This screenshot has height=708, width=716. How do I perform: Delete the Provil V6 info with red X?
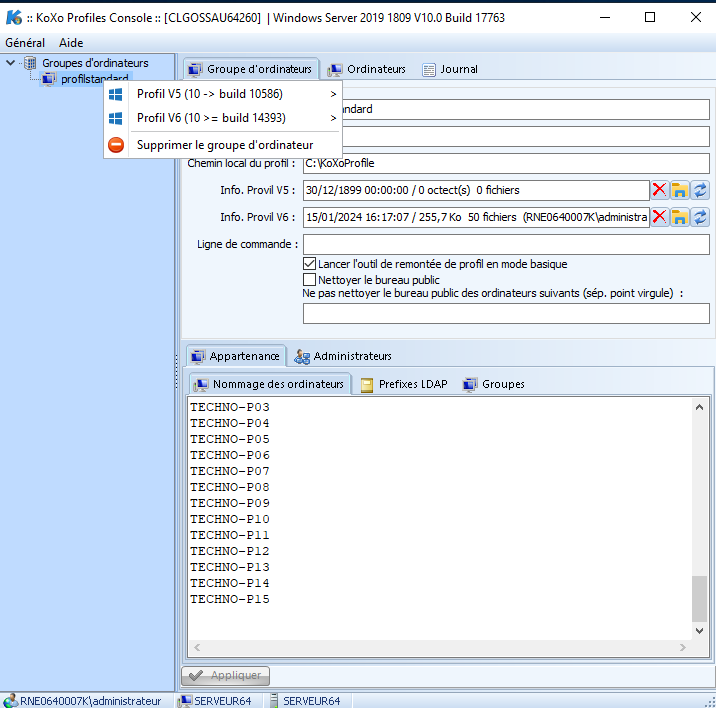pos(659,217)
